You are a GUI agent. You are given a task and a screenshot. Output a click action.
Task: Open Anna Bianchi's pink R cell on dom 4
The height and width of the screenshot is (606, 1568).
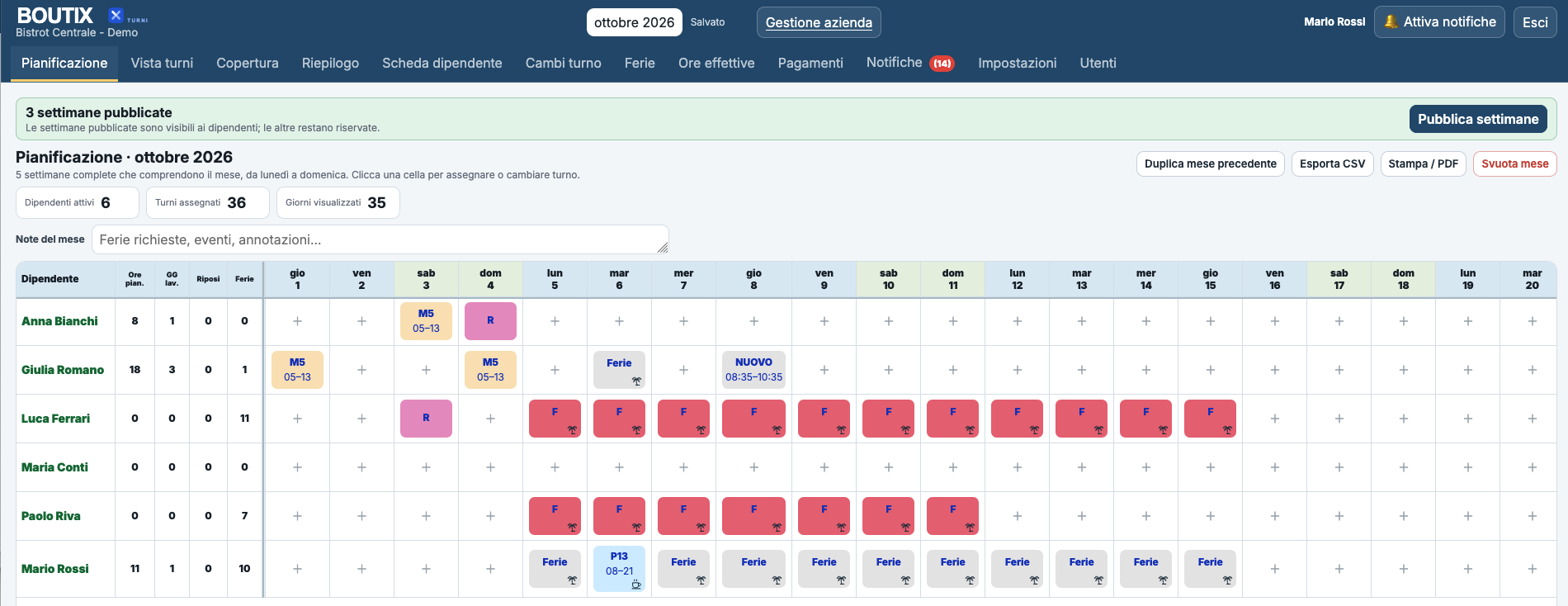pos(490,321)
